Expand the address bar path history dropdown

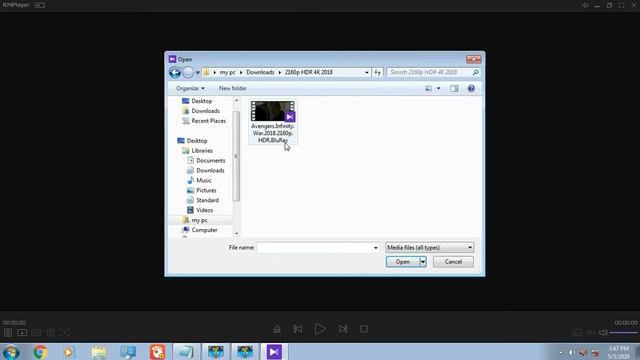click(x=367, y=73)
